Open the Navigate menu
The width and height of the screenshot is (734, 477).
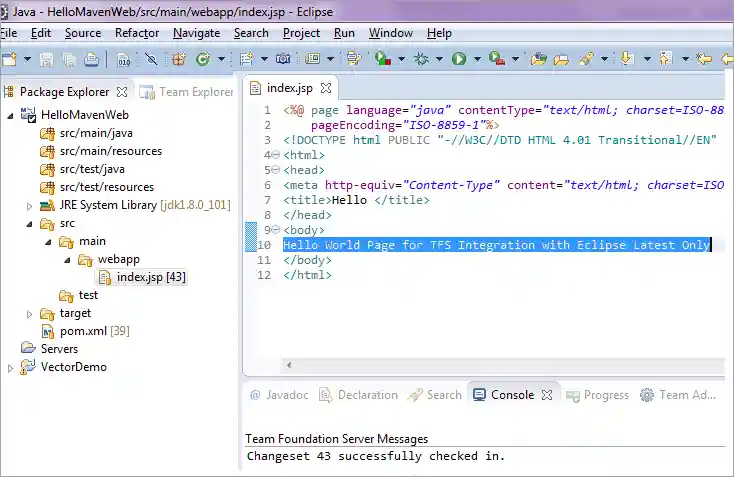(197, 33)
